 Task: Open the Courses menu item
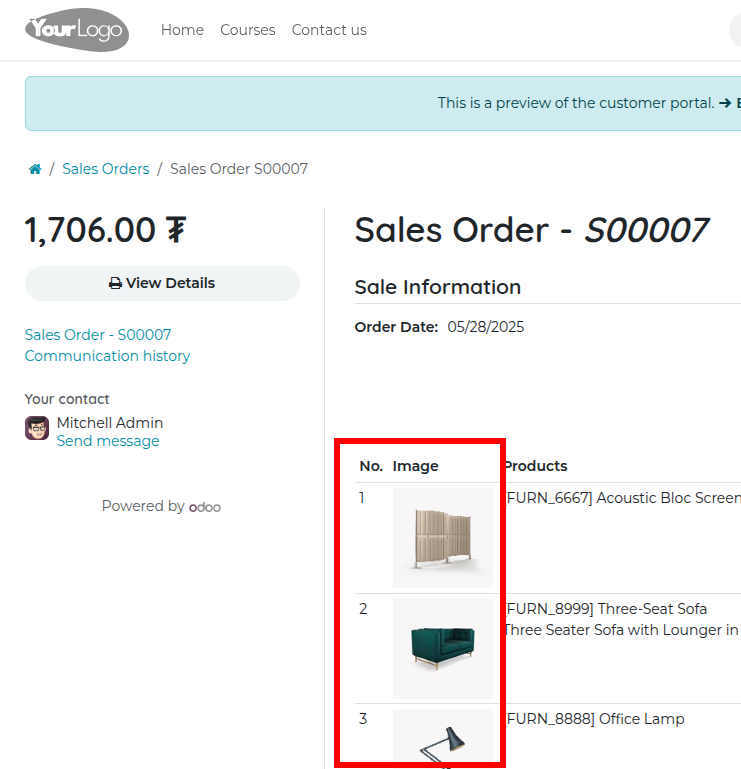(247, 30)
